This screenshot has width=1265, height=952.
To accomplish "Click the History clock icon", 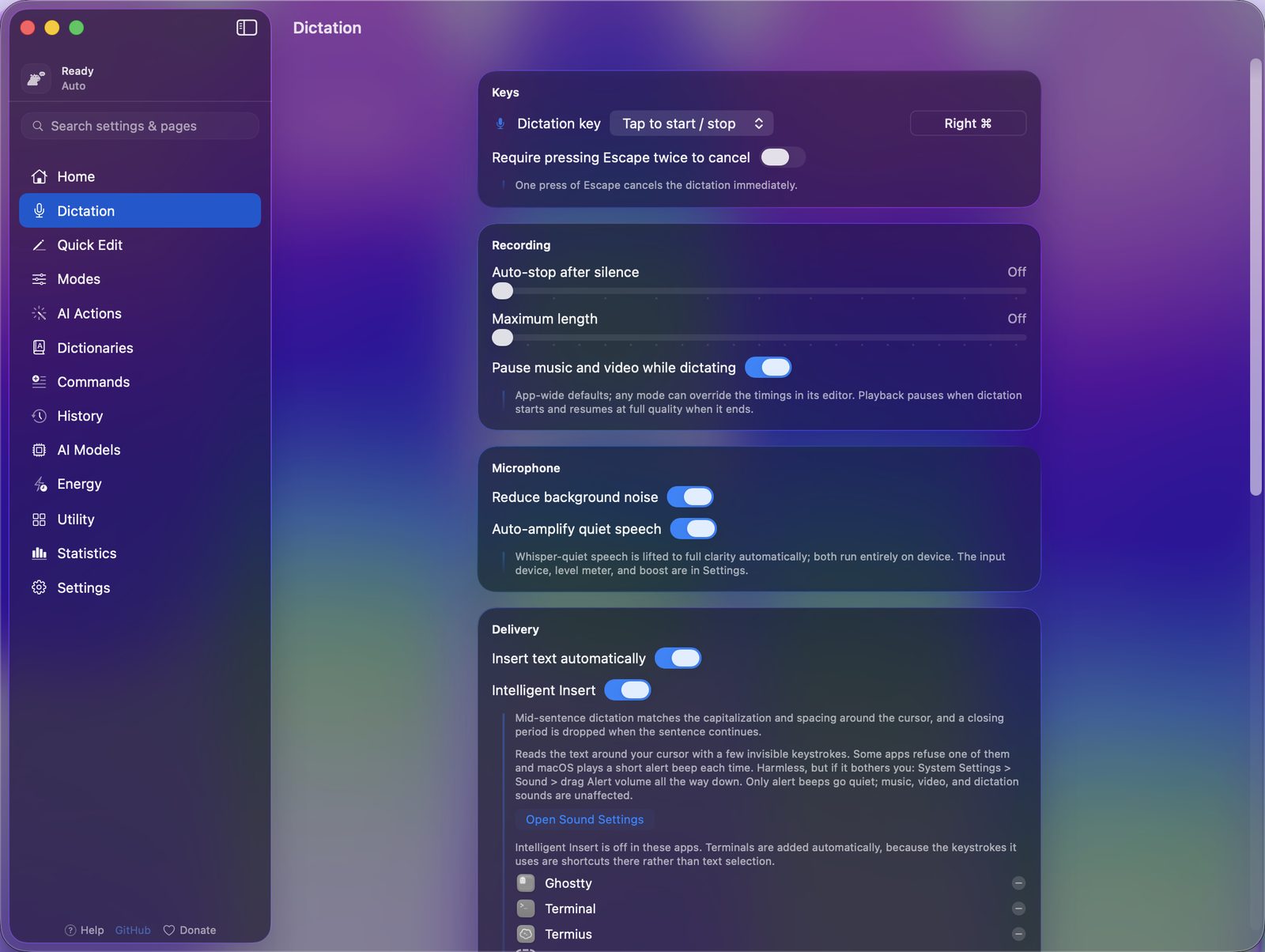I will pyautogui.click(x=39, y=416).
